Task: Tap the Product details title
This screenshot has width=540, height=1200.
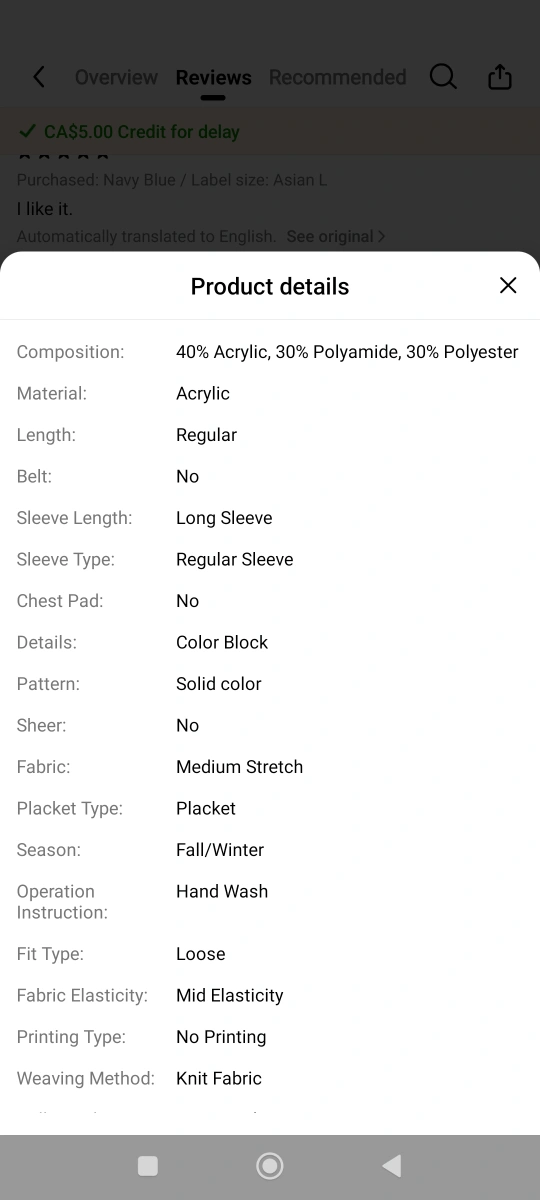Action: [x=270, y=287]
